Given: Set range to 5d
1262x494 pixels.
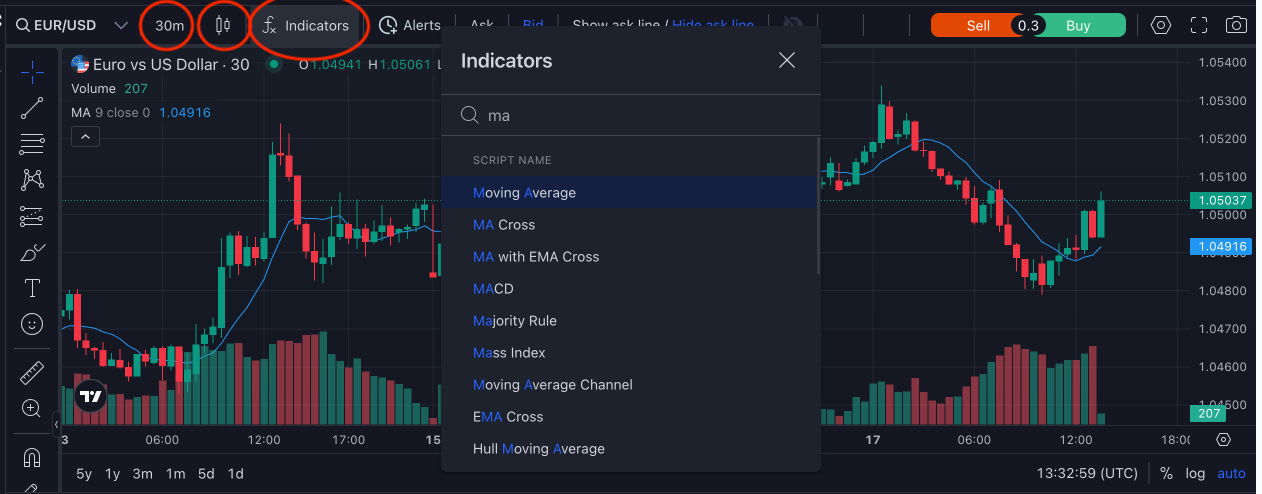Looking at the screenshot, I should (x=206, y=473).
